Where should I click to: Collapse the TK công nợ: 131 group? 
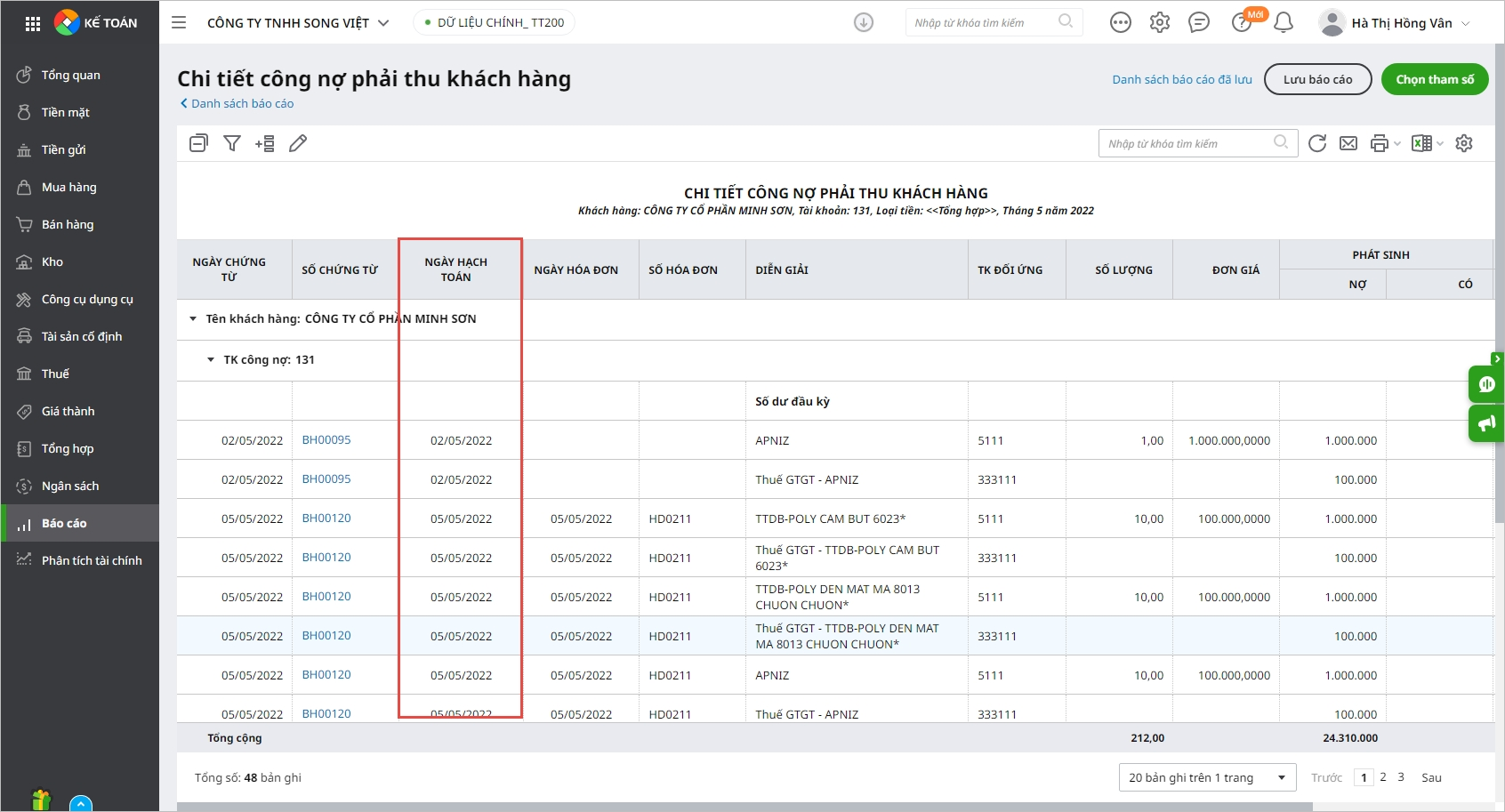click(211, 359)
